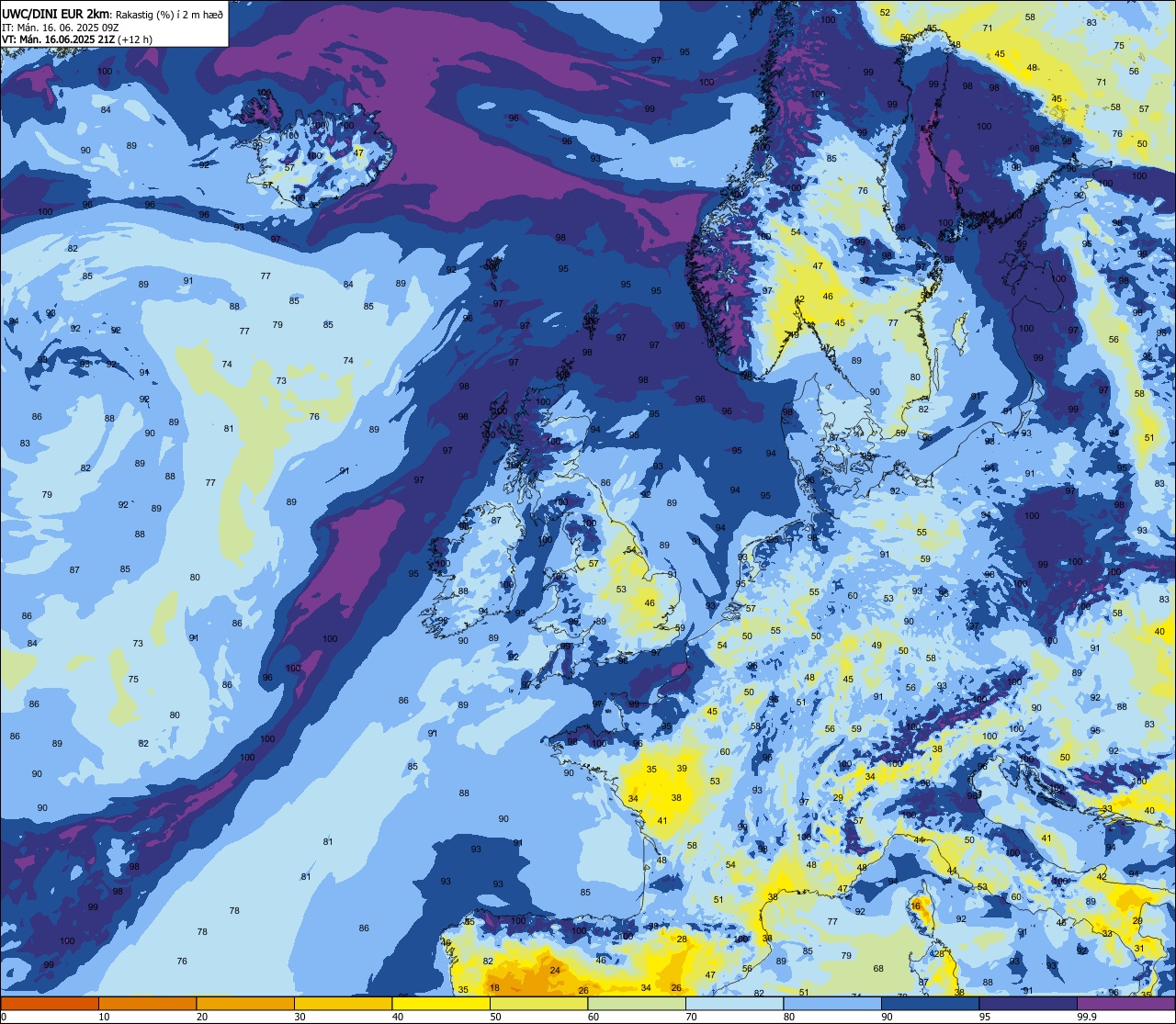1176x1024 pixels.
Task: Click the humidity value '18' in Spain
Action: pyautogui.click(x=495, y=988)
